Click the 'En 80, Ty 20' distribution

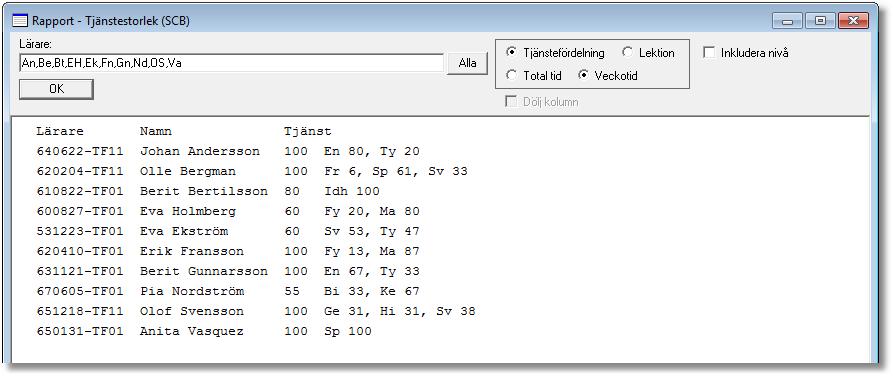coord(372,151)
